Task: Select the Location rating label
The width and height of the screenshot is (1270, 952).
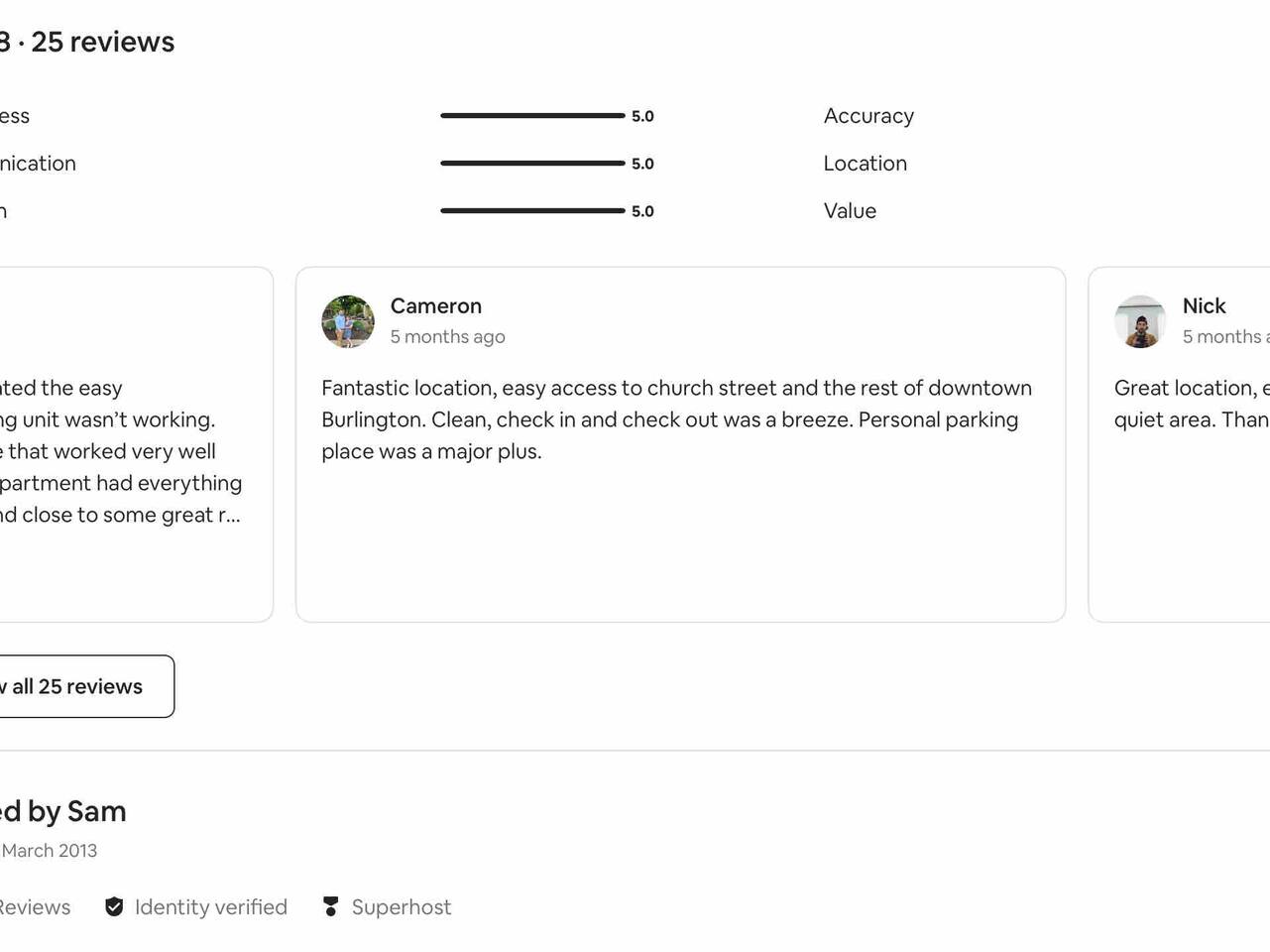Action: click(865, 164)
